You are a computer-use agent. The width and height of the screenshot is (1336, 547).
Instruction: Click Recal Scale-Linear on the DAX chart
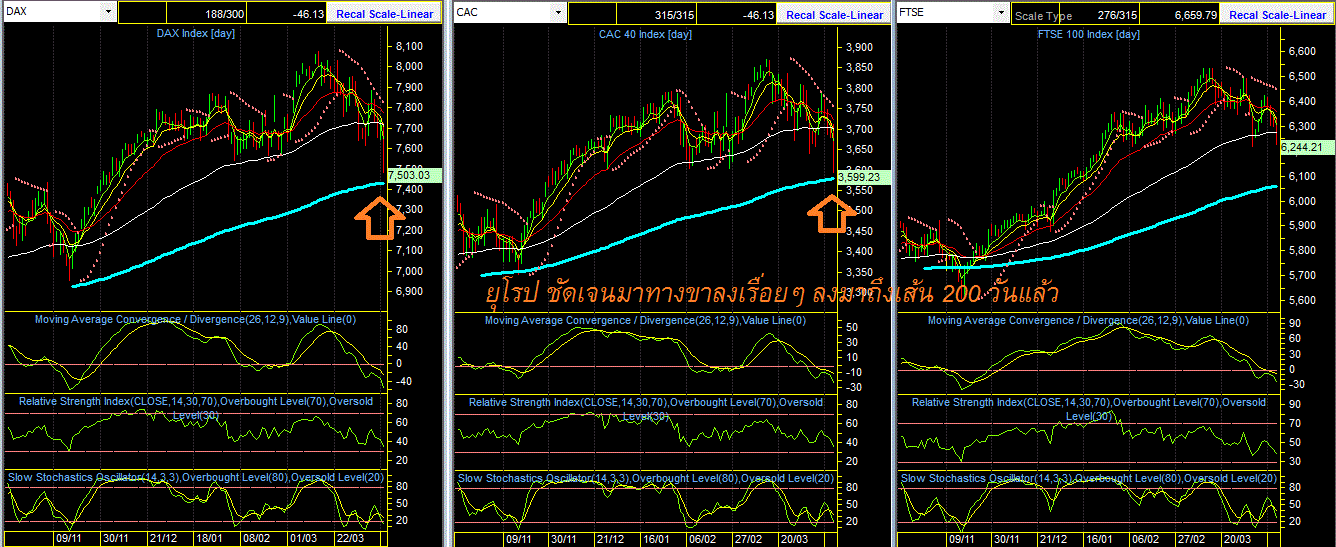click(386, 15)
